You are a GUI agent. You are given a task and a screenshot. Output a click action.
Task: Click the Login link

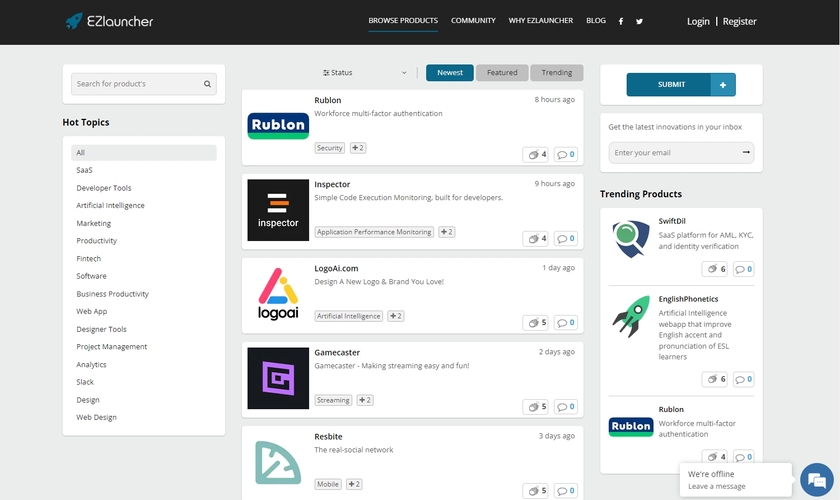click(698, 21)
